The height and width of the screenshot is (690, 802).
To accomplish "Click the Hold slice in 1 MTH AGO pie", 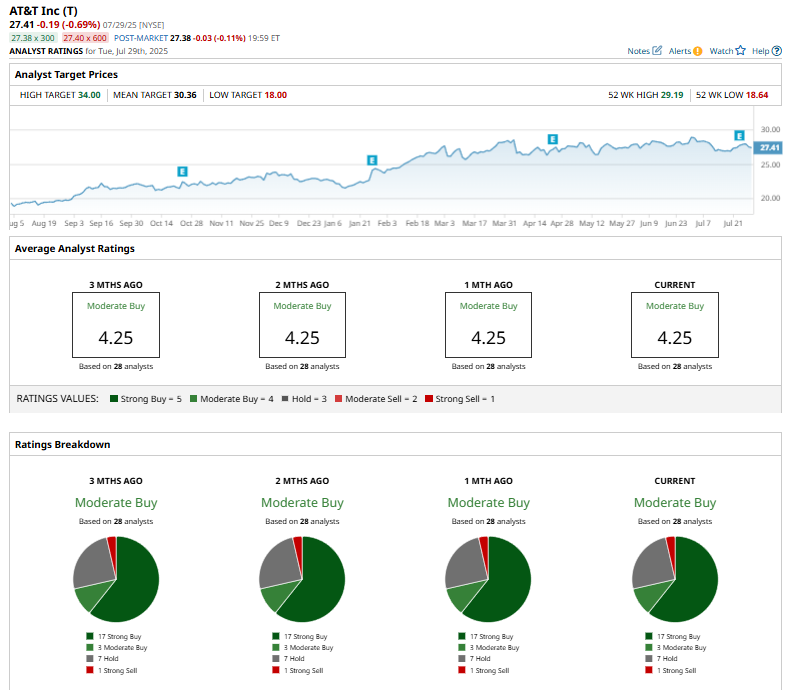I will click(x=466, y=563).
